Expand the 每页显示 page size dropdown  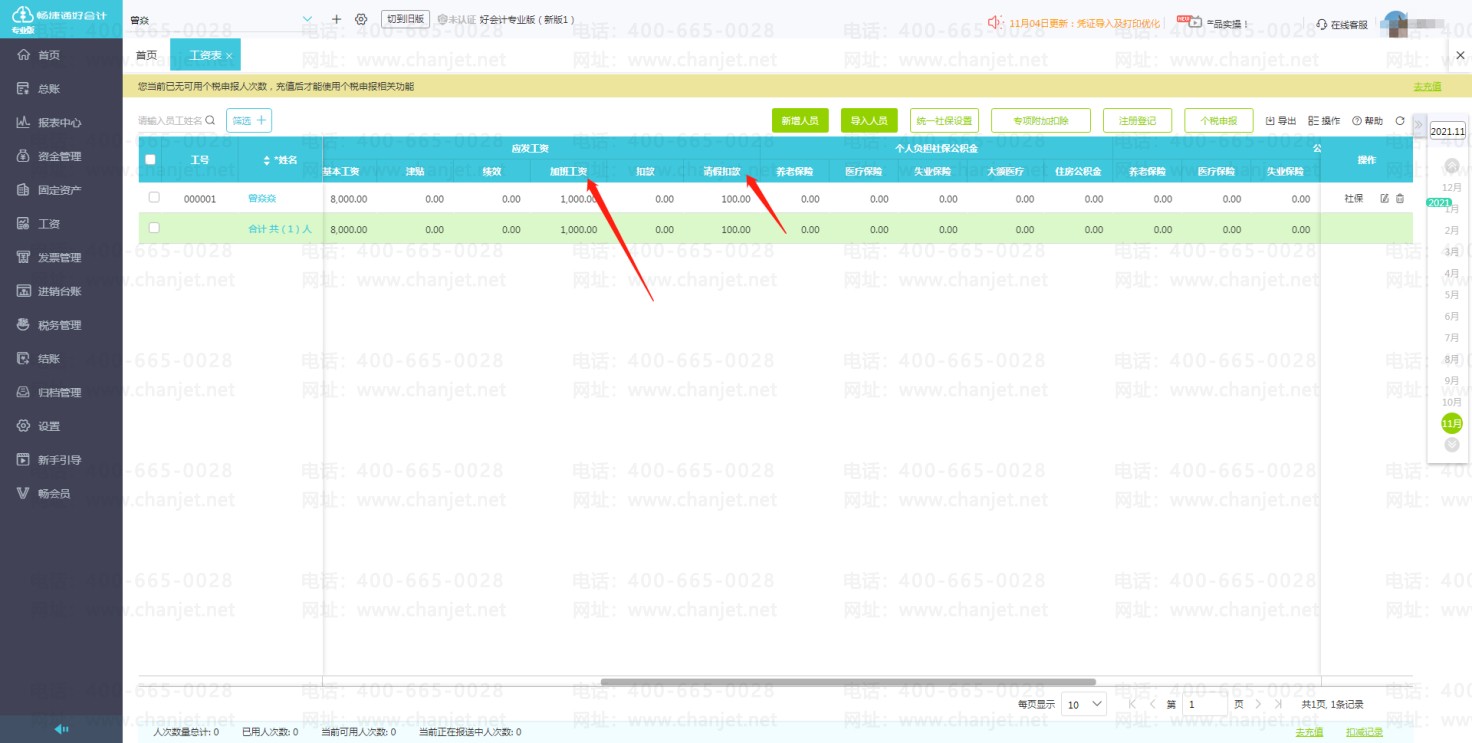[x=1084, y=704]
